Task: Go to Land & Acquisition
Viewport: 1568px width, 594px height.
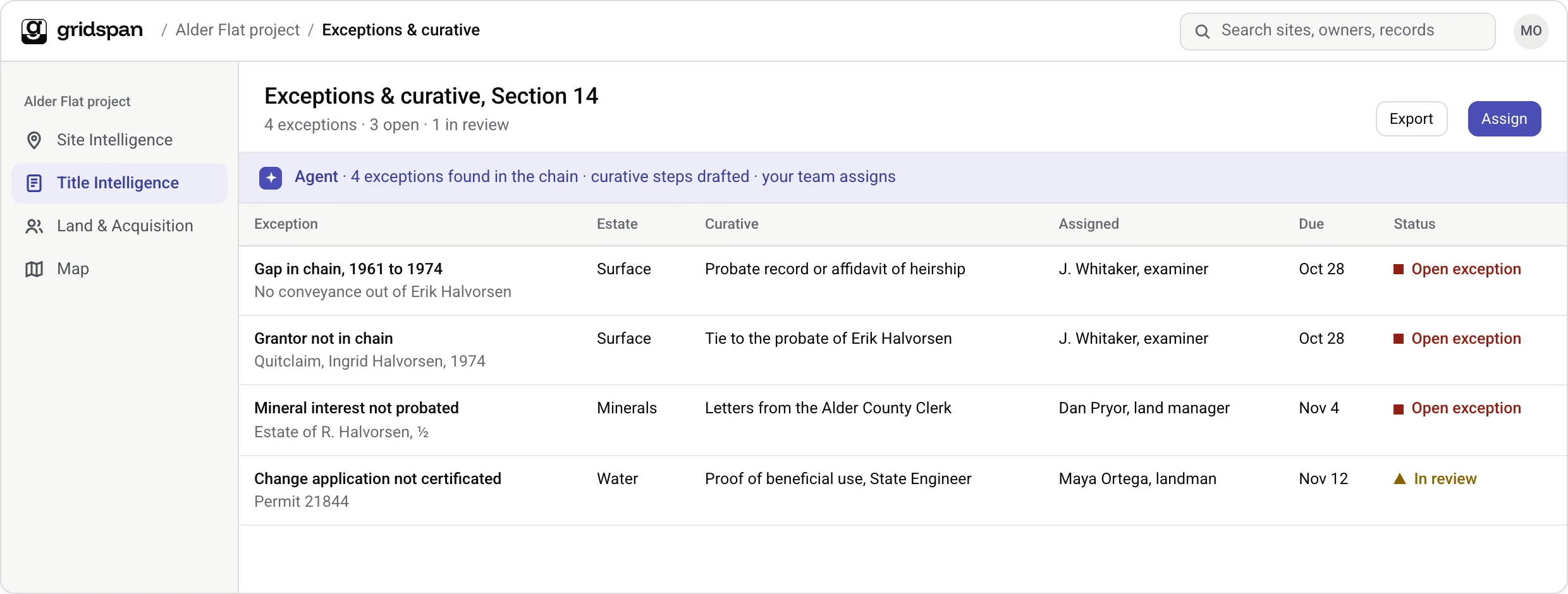Action: click(x=119, y=226)
